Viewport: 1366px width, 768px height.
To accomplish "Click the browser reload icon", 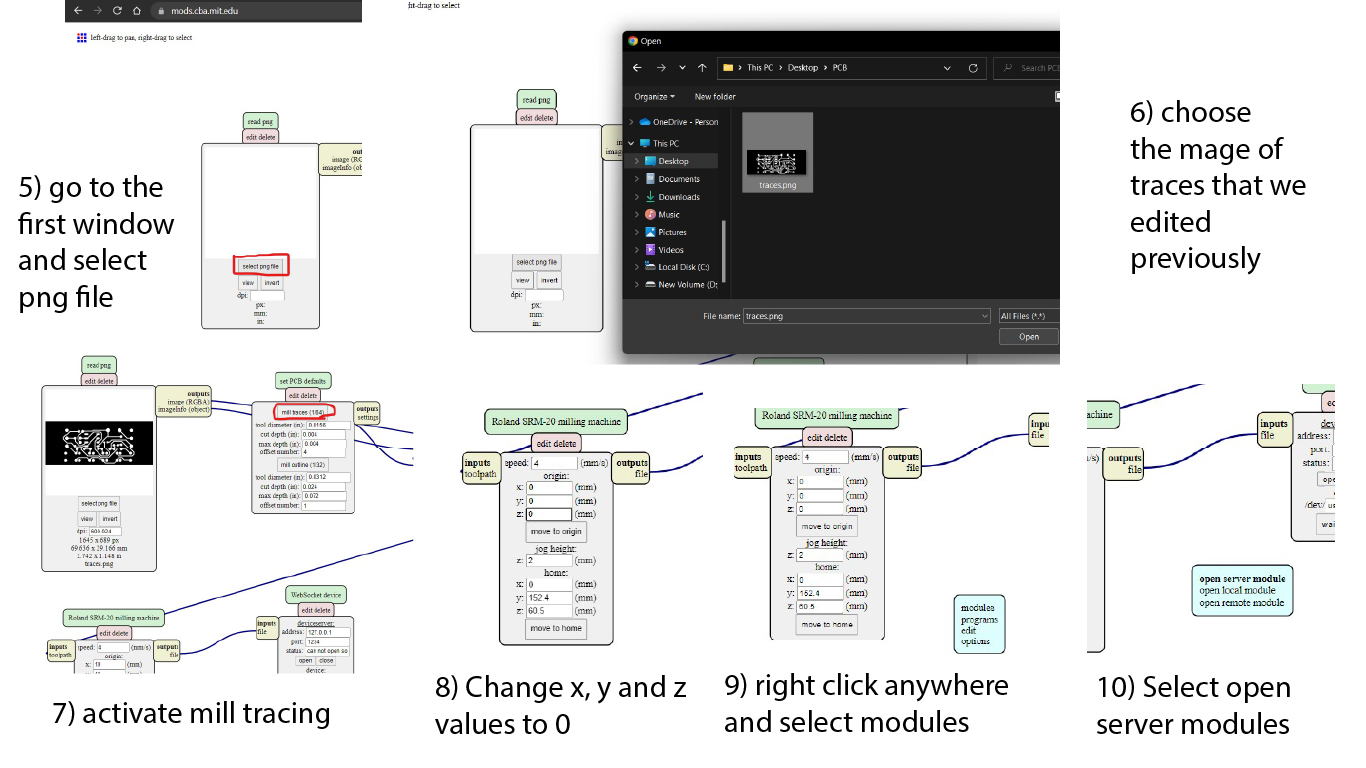I will coord(117,11).
